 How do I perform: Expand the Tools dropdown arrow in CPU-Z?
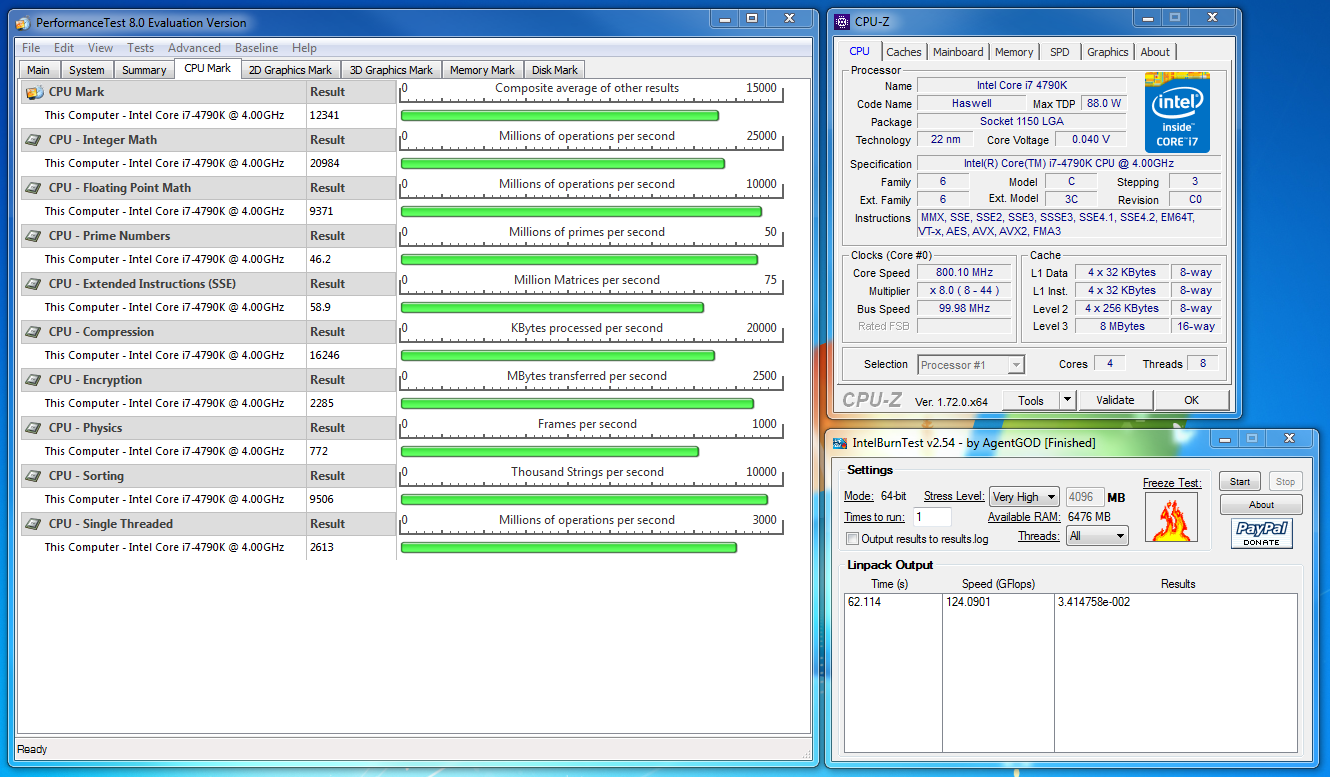point(1067,400)
